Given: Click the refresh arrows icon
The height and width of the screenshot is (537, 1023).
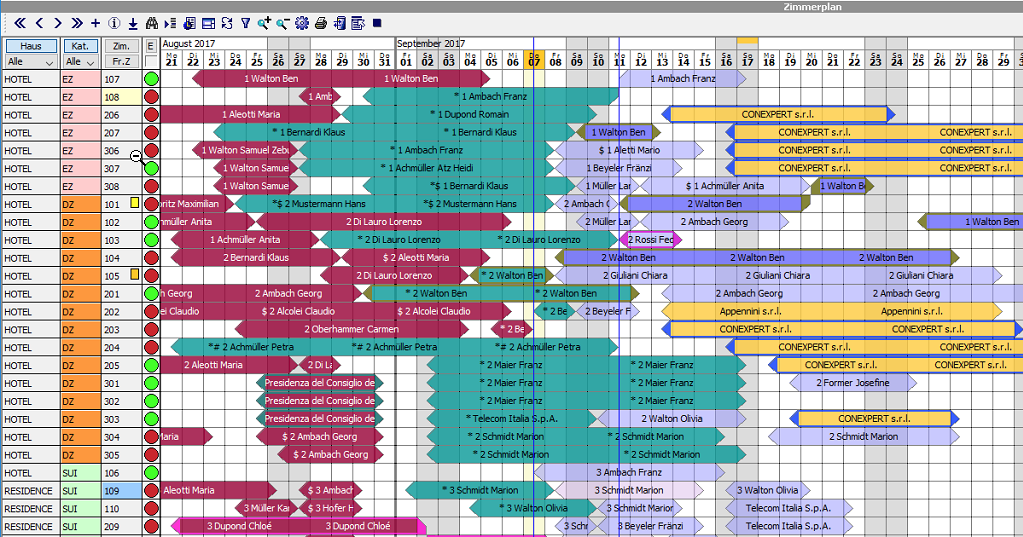Looking at the screenshot, I should click(x=226, y=23).
